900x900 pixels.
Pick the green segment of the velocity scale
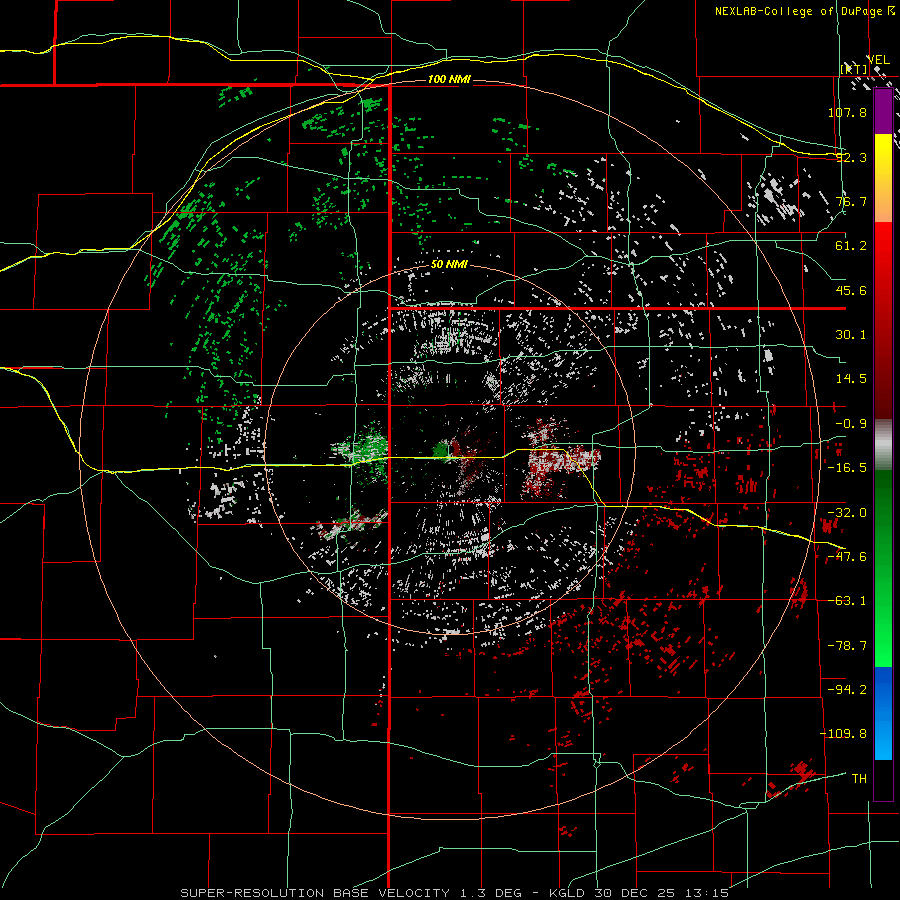[x=883, y=569]
